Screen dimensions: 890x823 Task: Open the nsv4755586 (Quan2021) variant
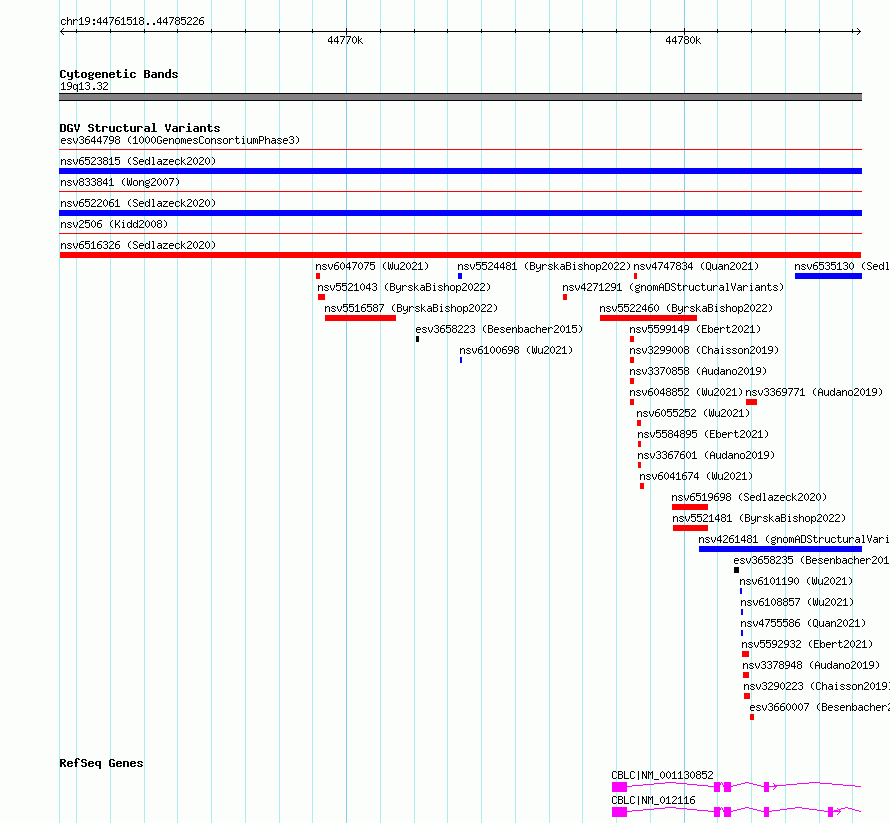point(803,623)
